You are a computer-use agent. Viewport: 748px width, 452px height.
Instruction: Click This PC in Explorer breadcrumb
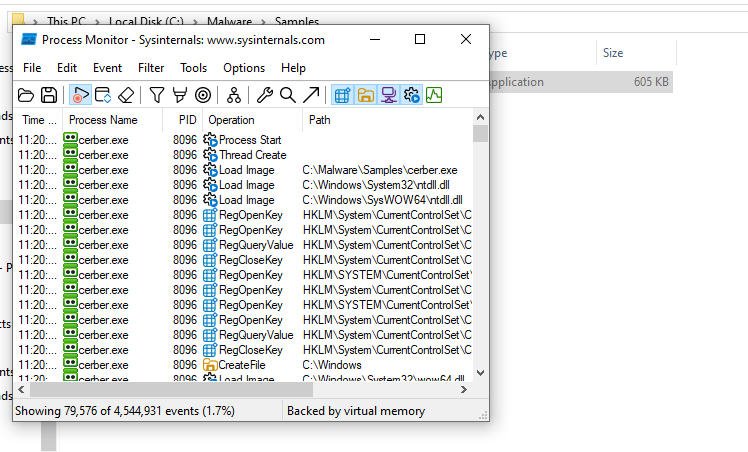pyautogui.click(x=66, y=22)
